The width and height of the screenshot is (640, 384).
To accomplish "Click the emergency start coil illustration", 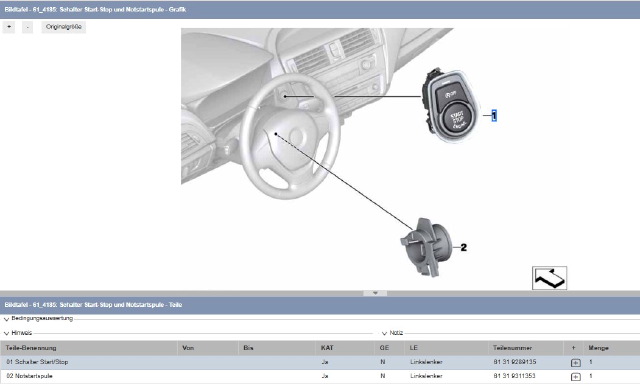I will coord(426,247).
